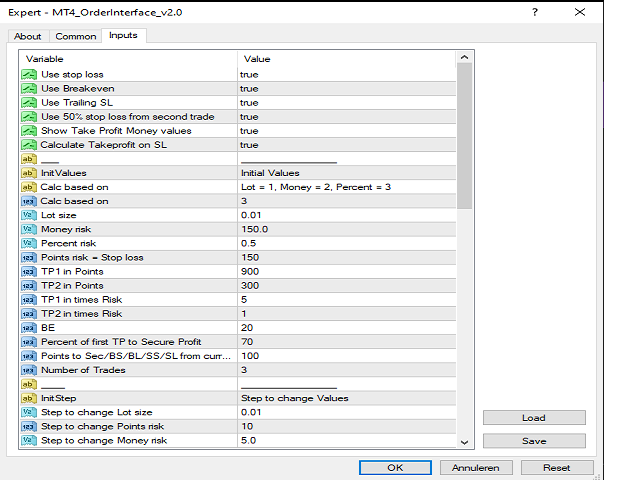The image size is (640, 480).
Task: Click the integer icon beside Calc based on value 3
Action: coord(29,201)
